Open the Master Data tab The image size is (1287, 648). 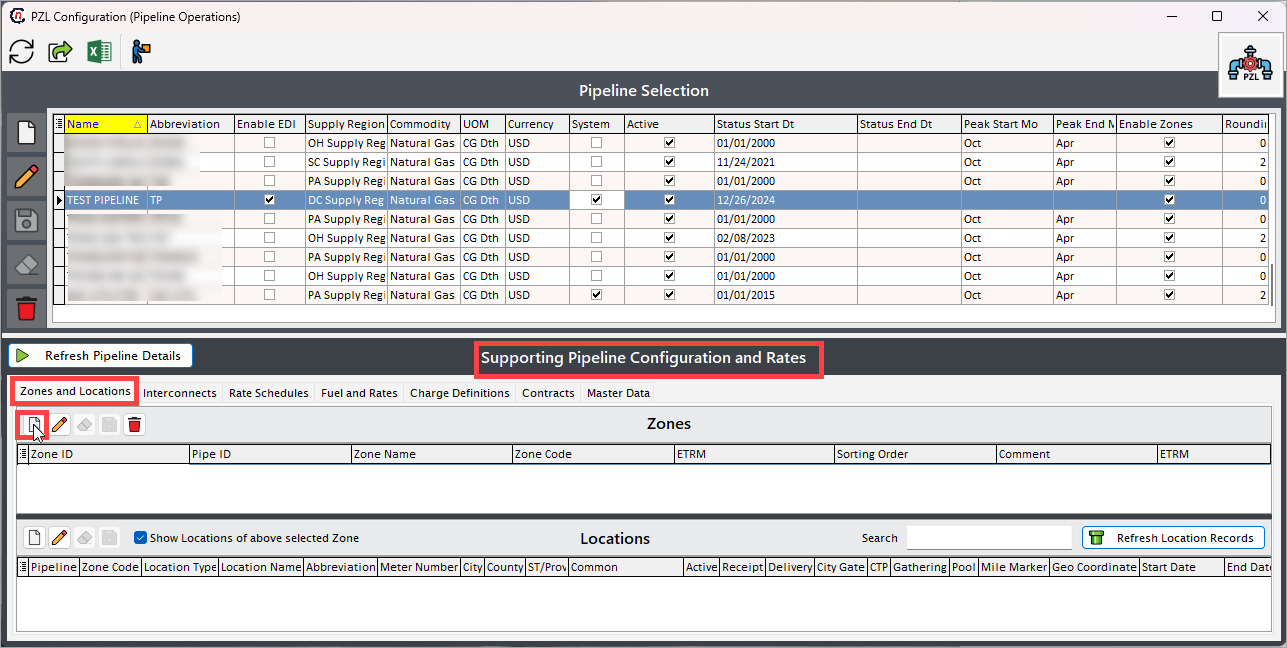pos(618,393)
